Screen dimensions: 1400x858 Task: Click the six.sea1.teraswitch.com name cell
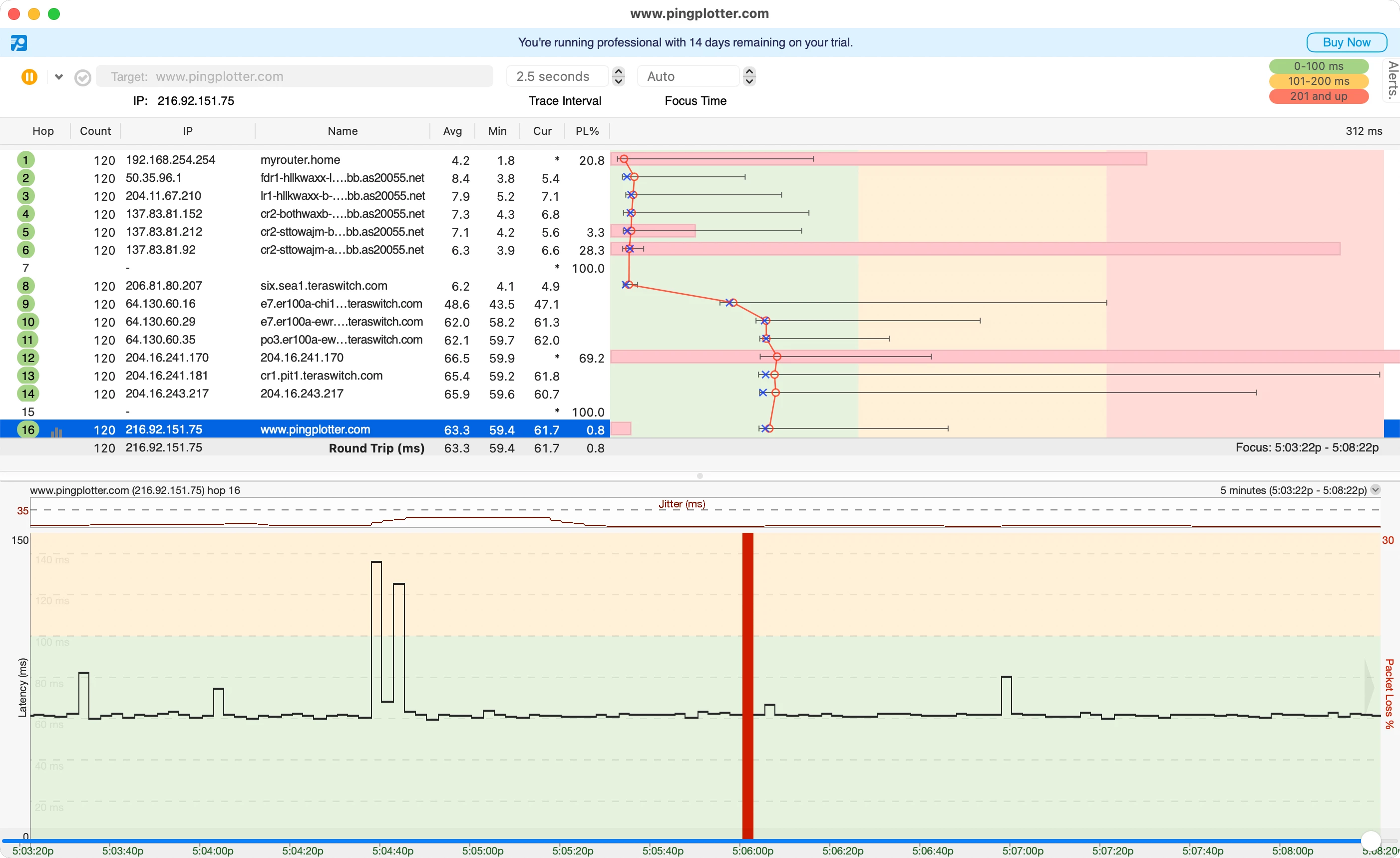[324, 286]
